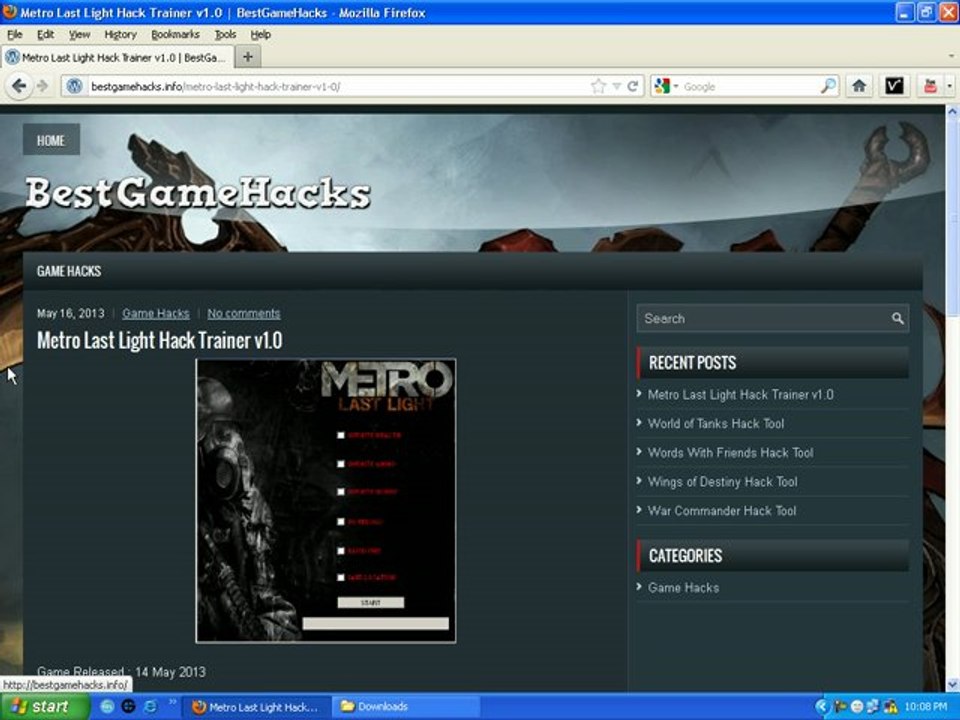This screenshot has height=720, width=960.
Task: Open the No comments link
Action: coord(244,313)
